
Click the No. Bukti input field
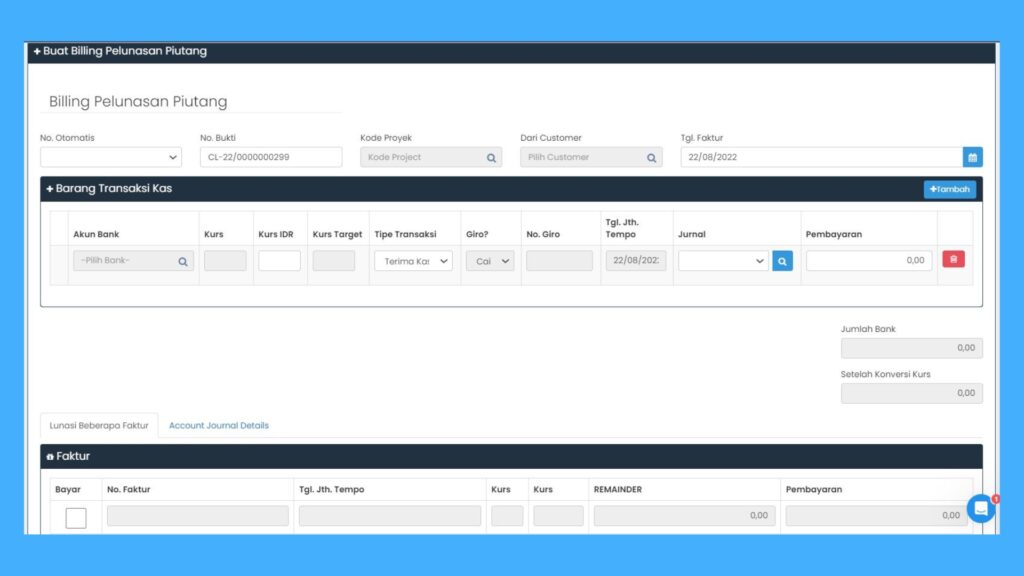click(271, 157)
